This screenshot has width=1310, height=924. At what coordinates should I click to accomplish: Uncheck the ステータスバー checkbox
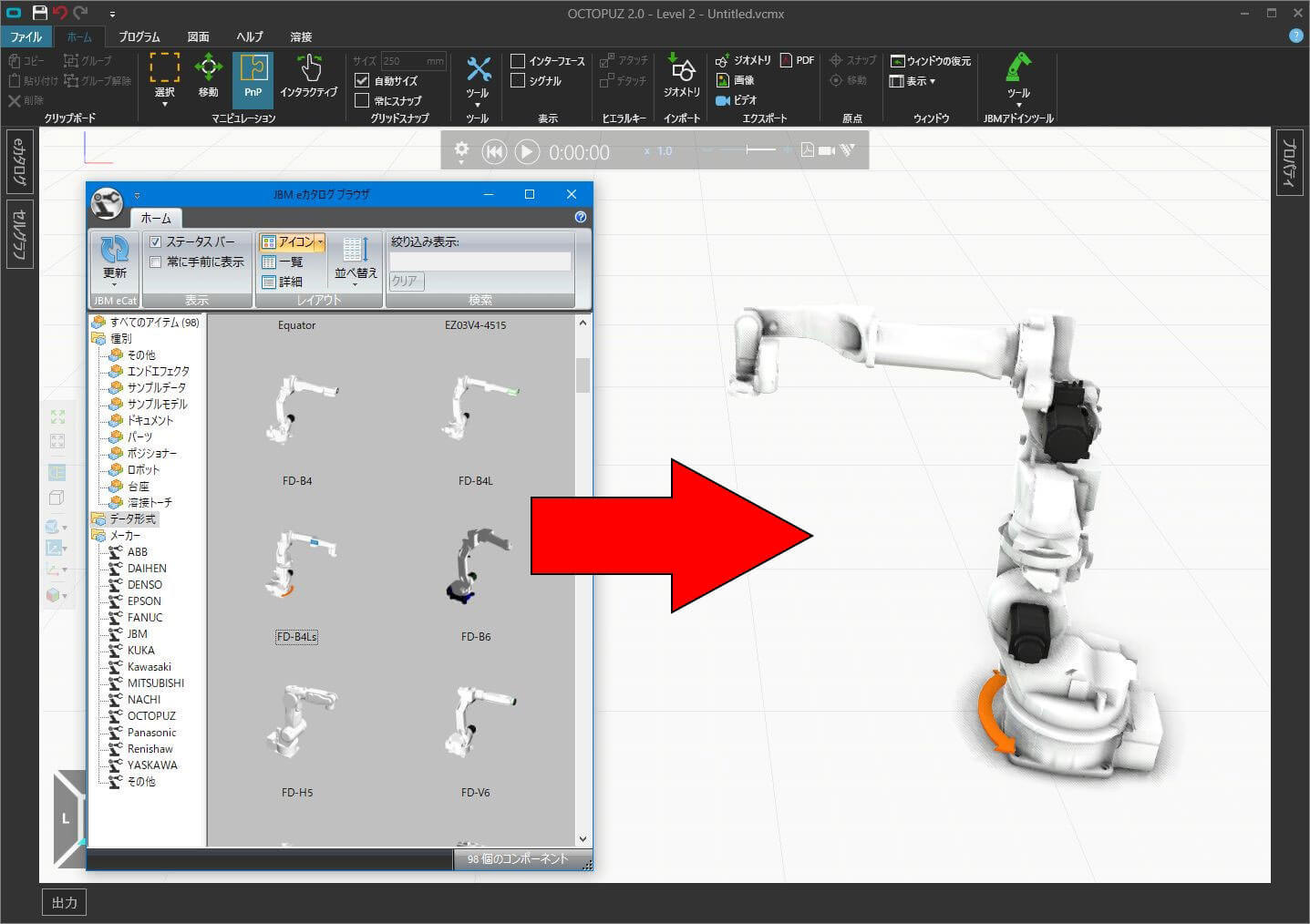[x=156, y=241]
